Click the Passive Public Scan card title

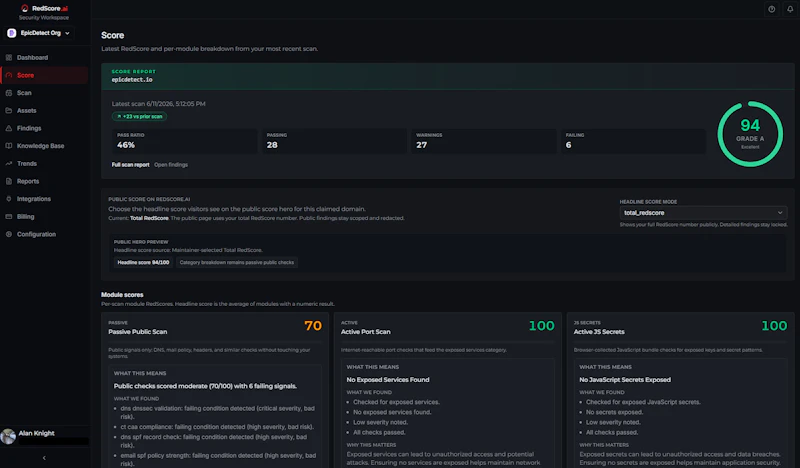pyautogui.click(x=138, y=332)
